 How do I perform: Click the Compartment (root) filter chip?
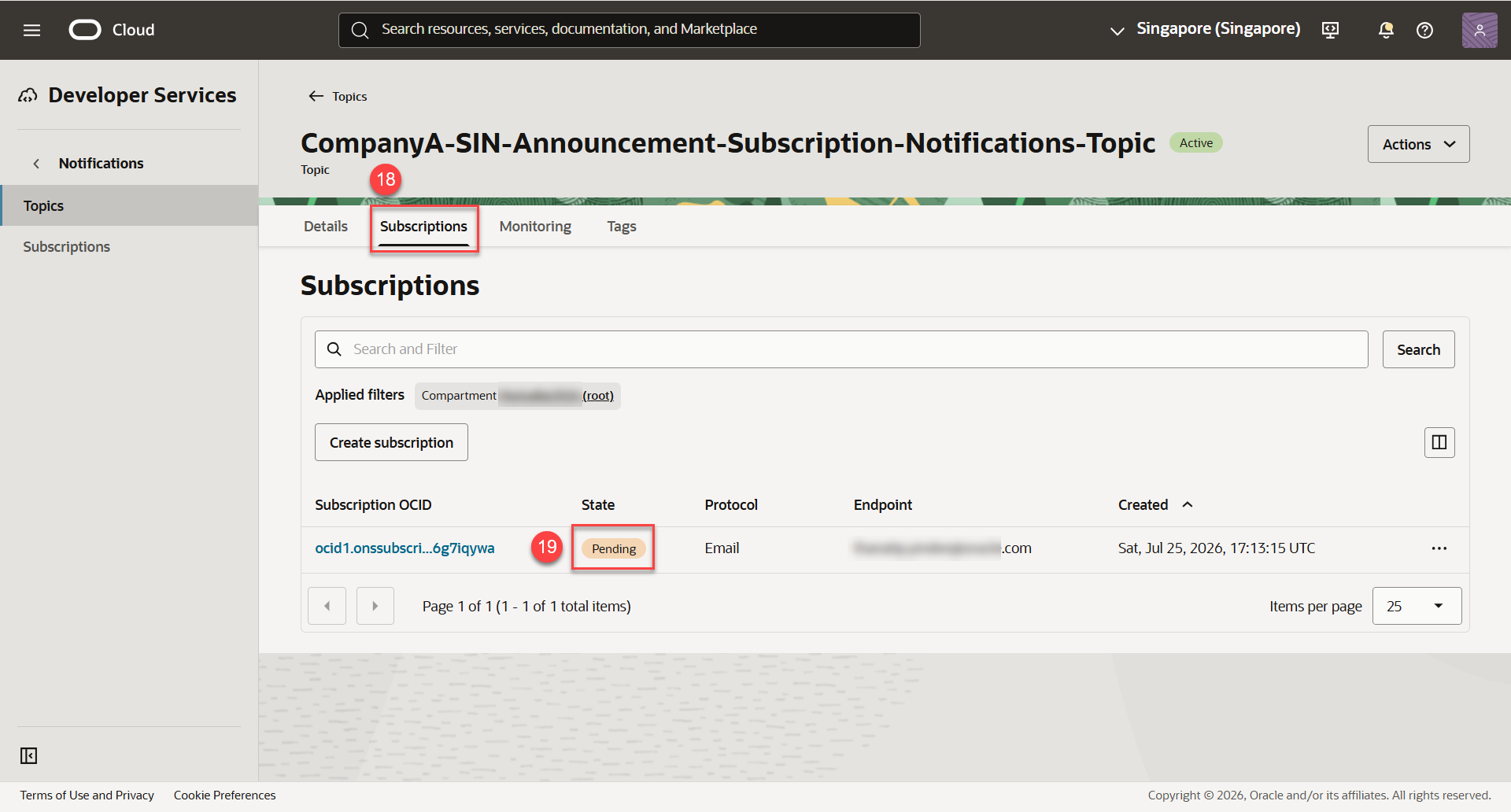[x=517, y=396]
